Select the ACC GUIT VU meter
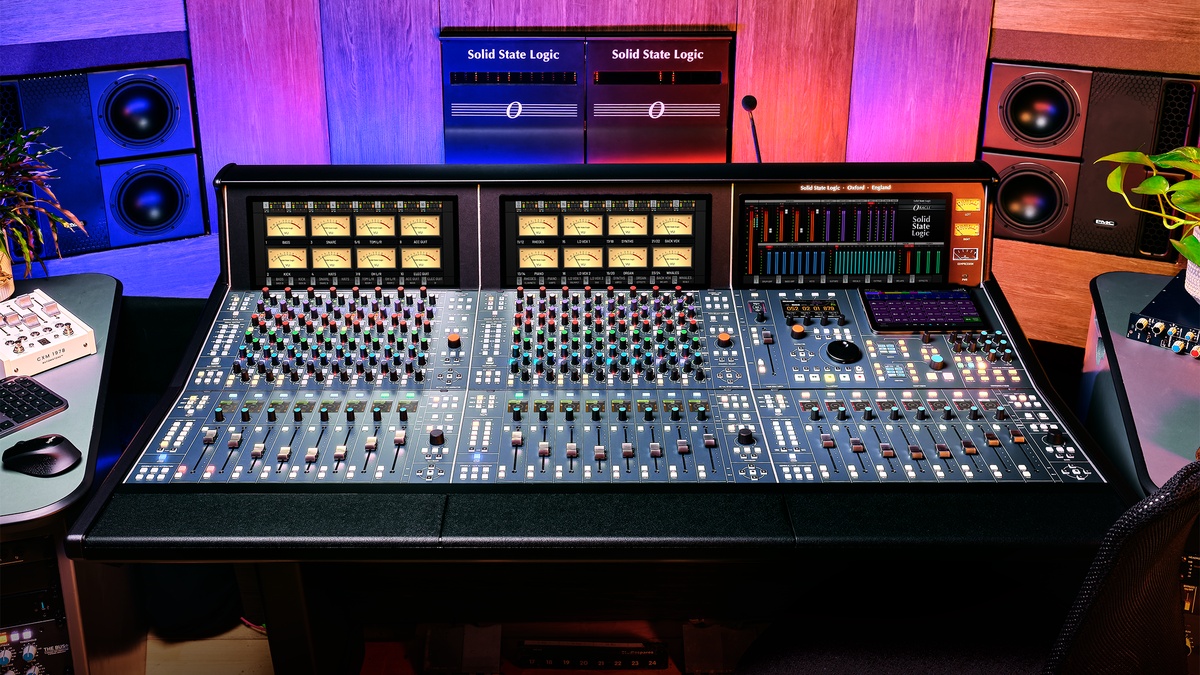This screenshot has height=675, width=1200. click(420, 226)
